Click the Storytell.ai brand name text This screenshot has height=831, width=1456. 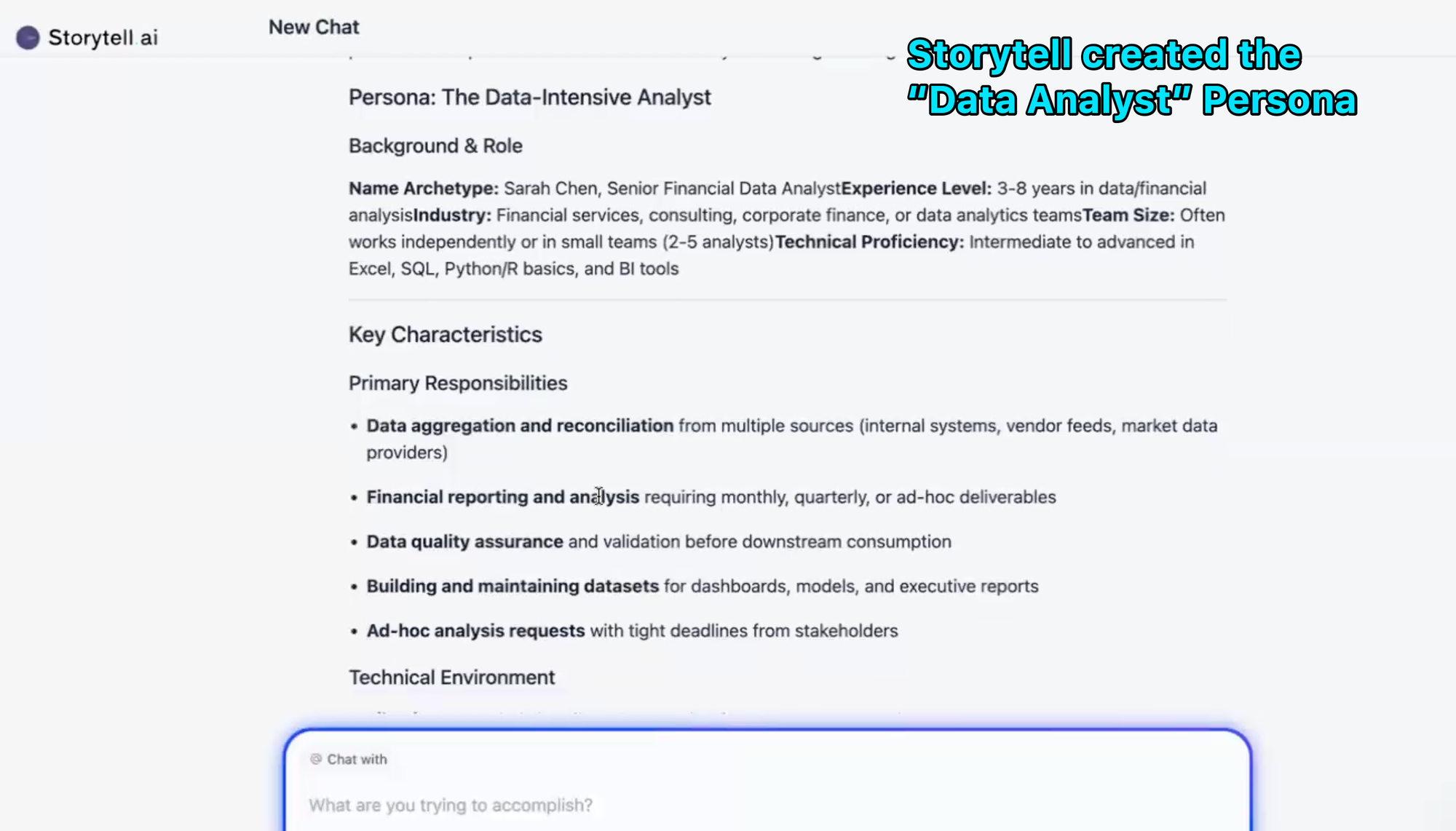click(x=103, y=38)
